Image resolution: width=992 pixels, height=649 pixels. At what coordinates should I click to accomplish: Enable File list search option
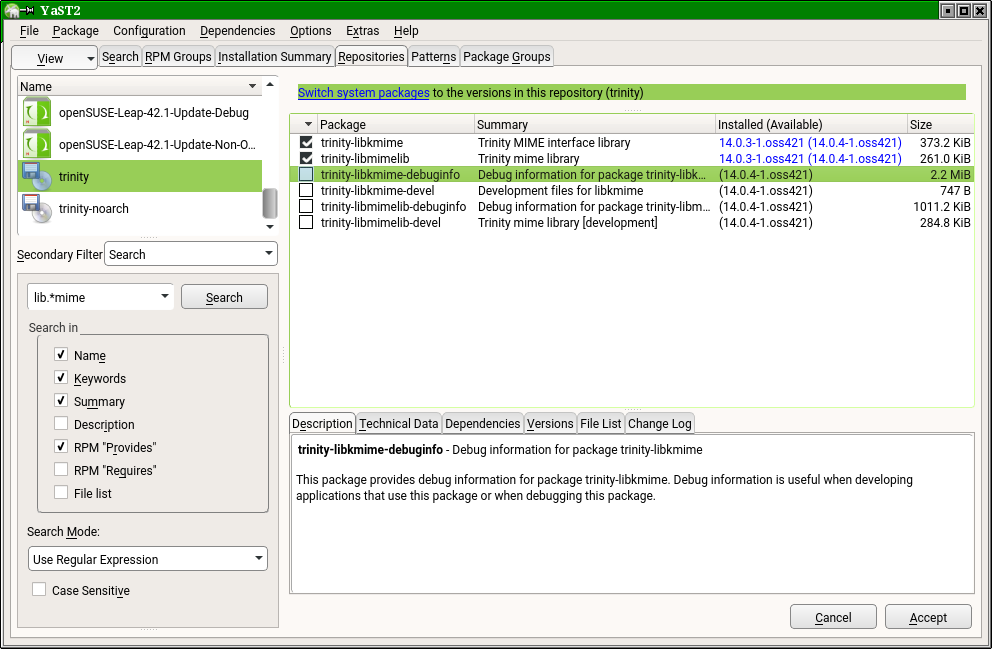[61, 492]
